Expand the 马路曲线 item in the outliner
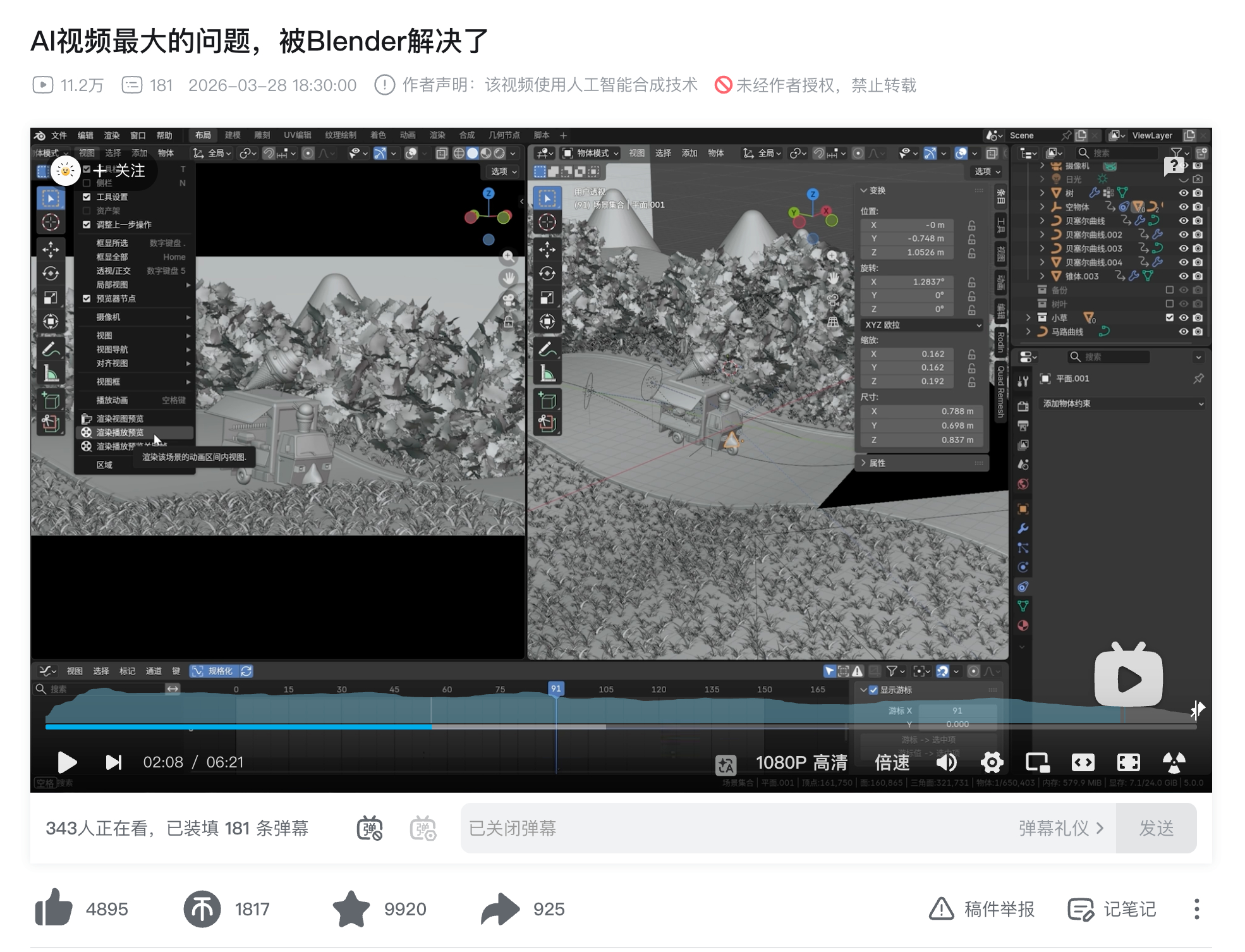This screenshot has height=952, width=1245. pyautogui.click(x=1028, y=333)
